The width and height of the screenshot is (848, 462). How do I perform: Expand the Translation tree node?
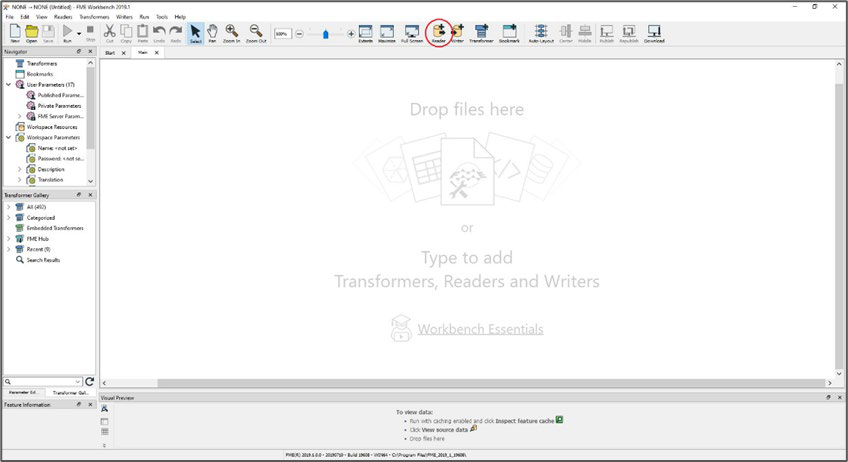pyautogui.click(x=19, y=180)
